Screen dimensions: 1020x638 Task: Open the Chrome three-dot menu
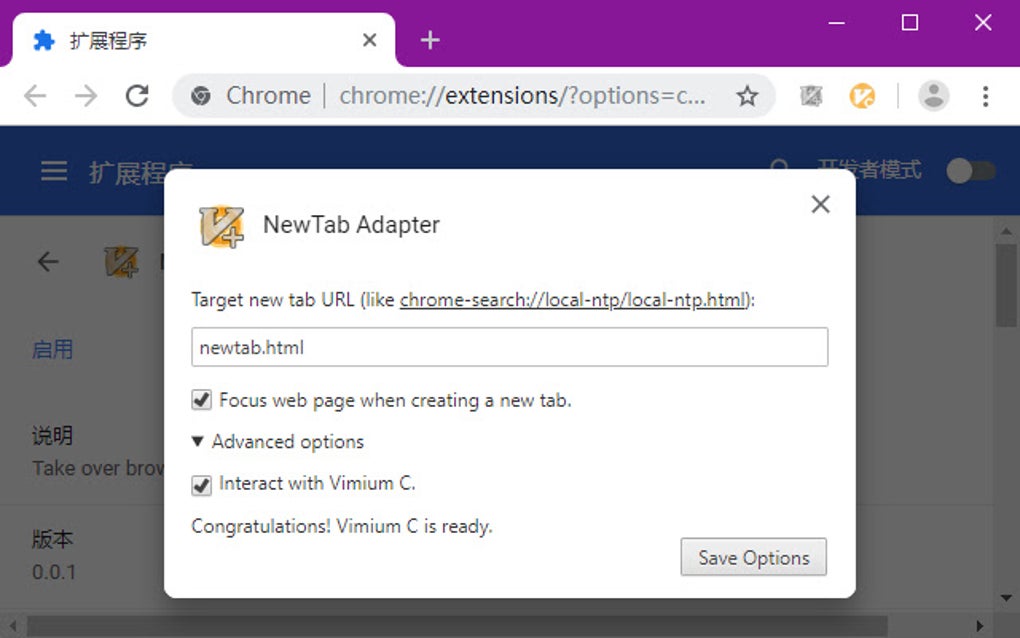986,95
